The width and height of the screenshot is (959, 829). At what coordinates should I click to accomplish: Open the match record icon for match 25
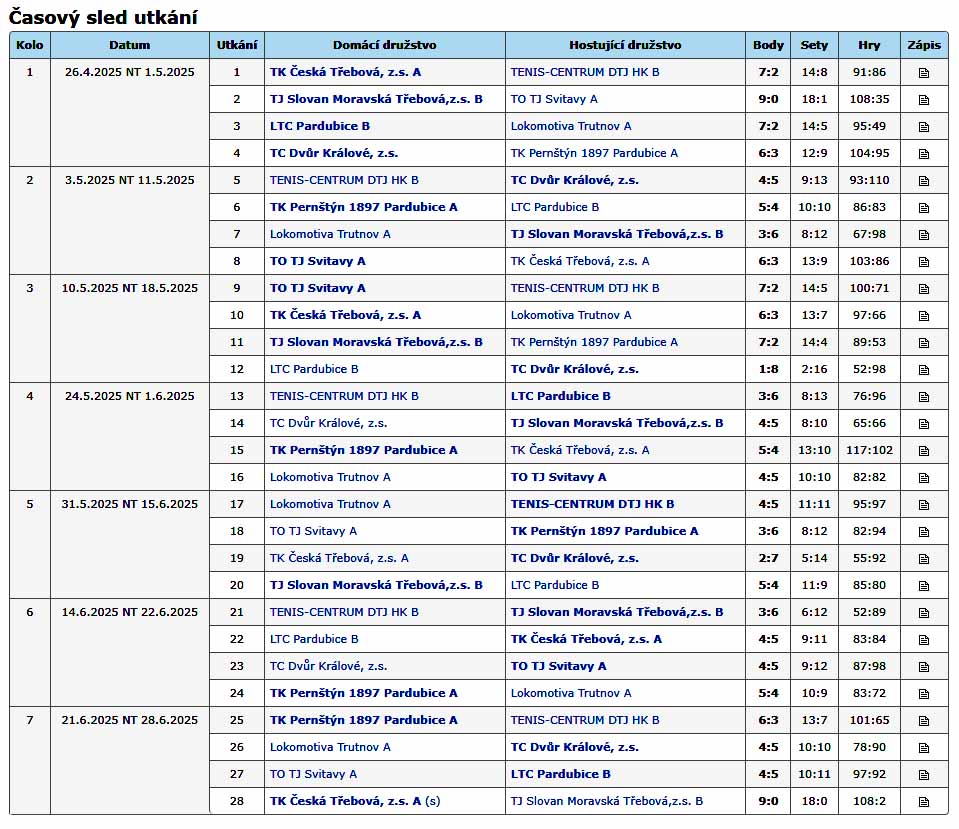(924, 721)
